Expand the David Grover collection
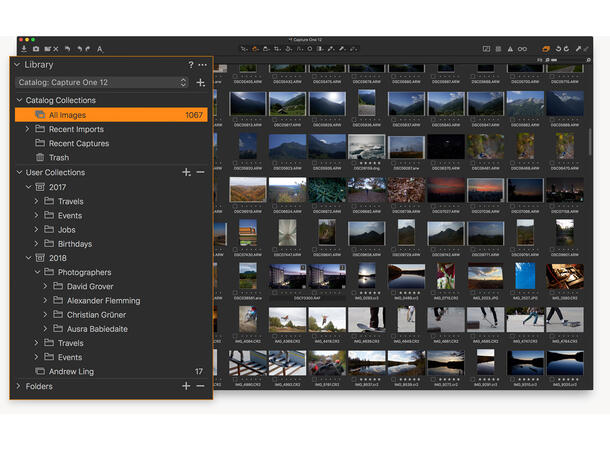The image size is (610, 450). (46, 286)
